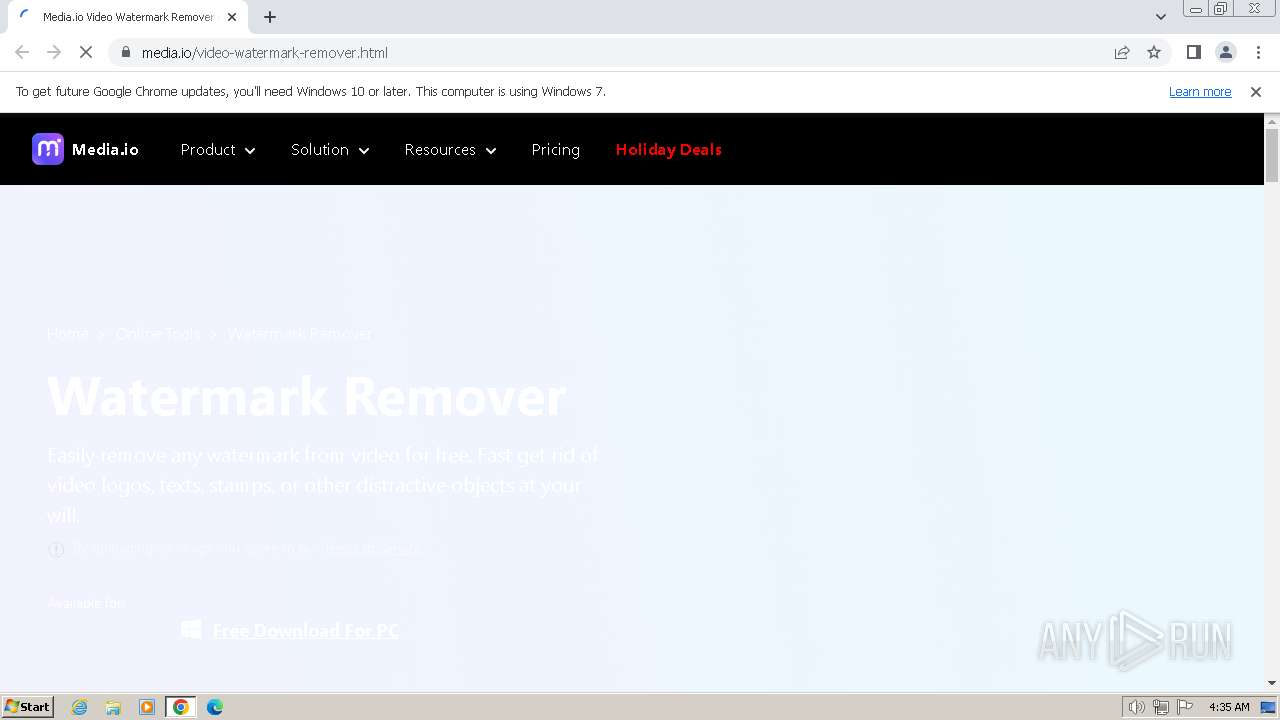Screen dimensions: 1280x720
Task: Launch Internet Explorer from taskbar
Action: [80, 707]
